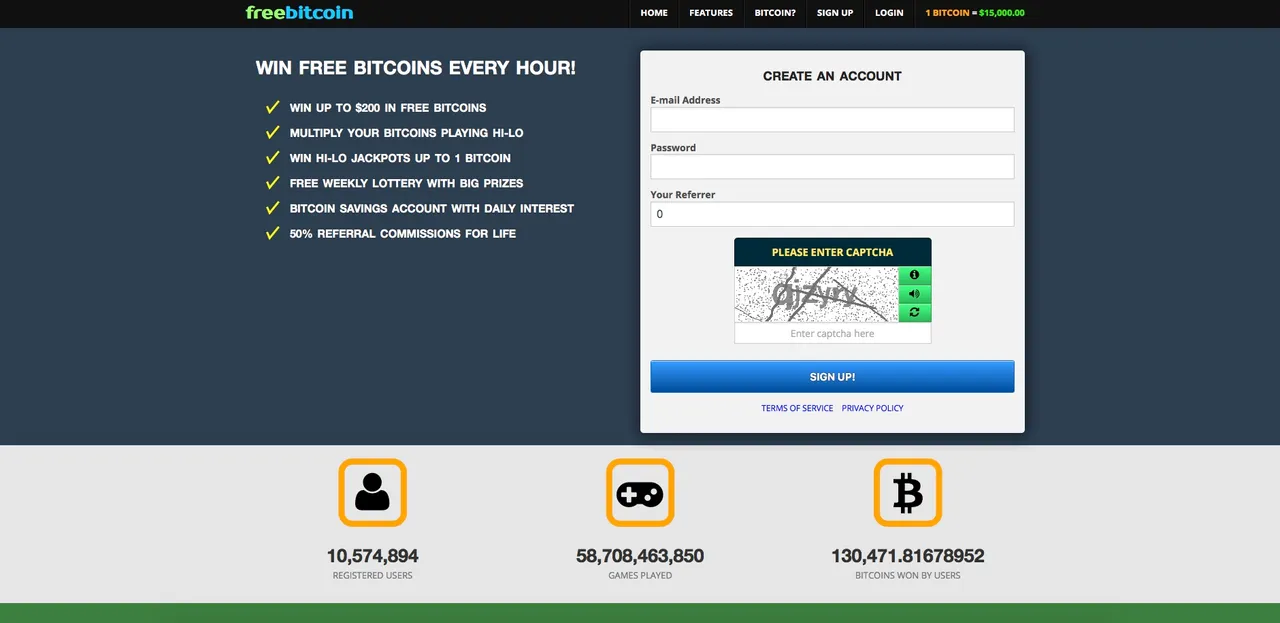Click WIN HI-LO JACKPOTS UP TO 1 BITCOIN

400,158
